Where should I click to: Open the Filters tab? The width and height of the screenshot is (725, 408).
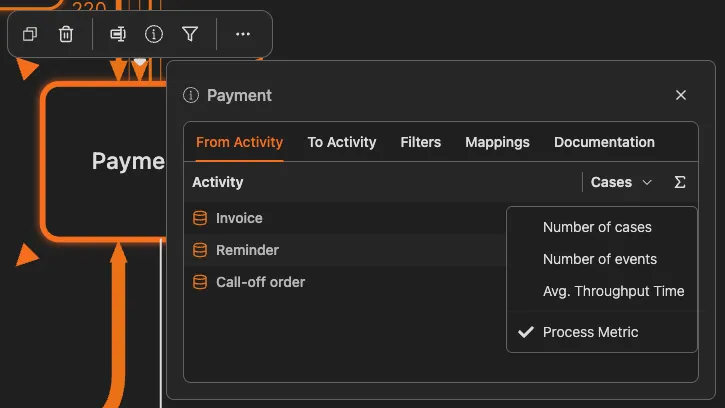click(x=421, y=142)
